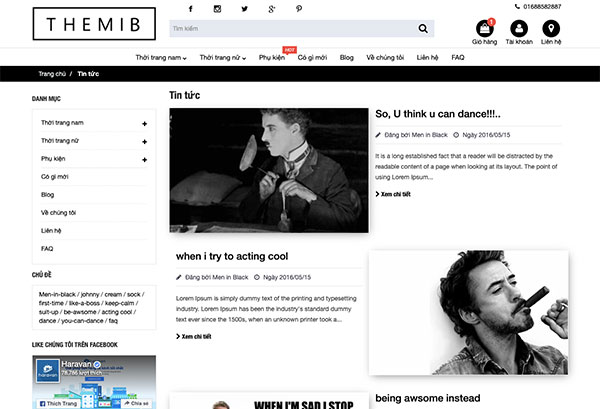The width and height of the screenshot is (600, 409).
Task: Expand plus next to sidebar Thời trang nam
Action: [144, 124]
